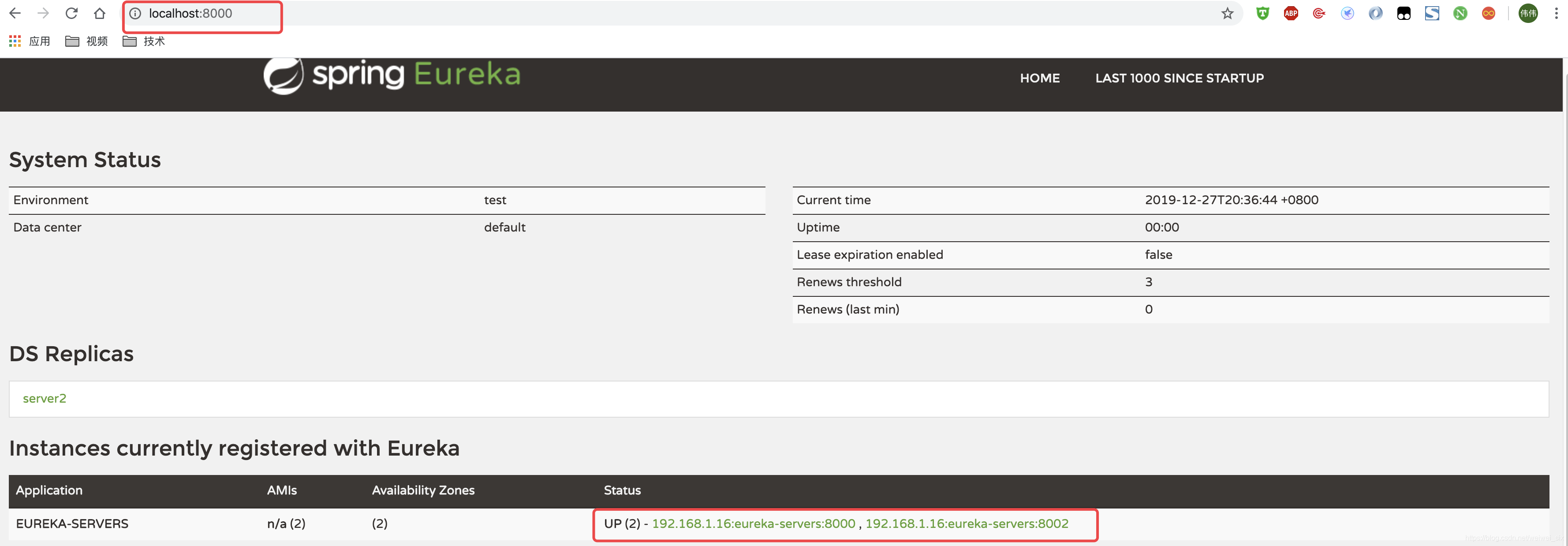The image size is (1568, 546).
Task: Click the 'Lease expiration enabled' label
Action: (870, 254)
